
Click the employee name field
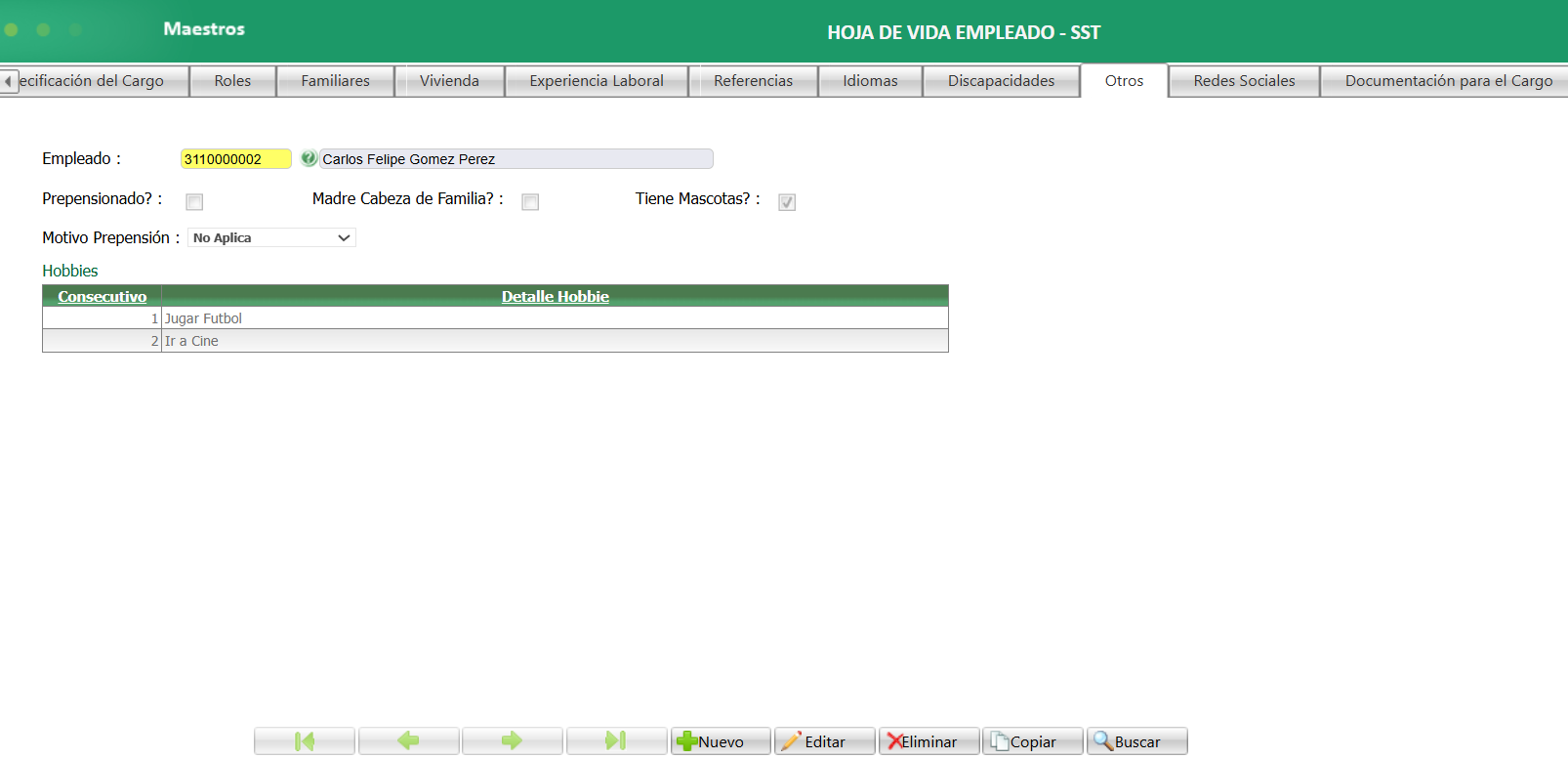click(x=516, y=159)
